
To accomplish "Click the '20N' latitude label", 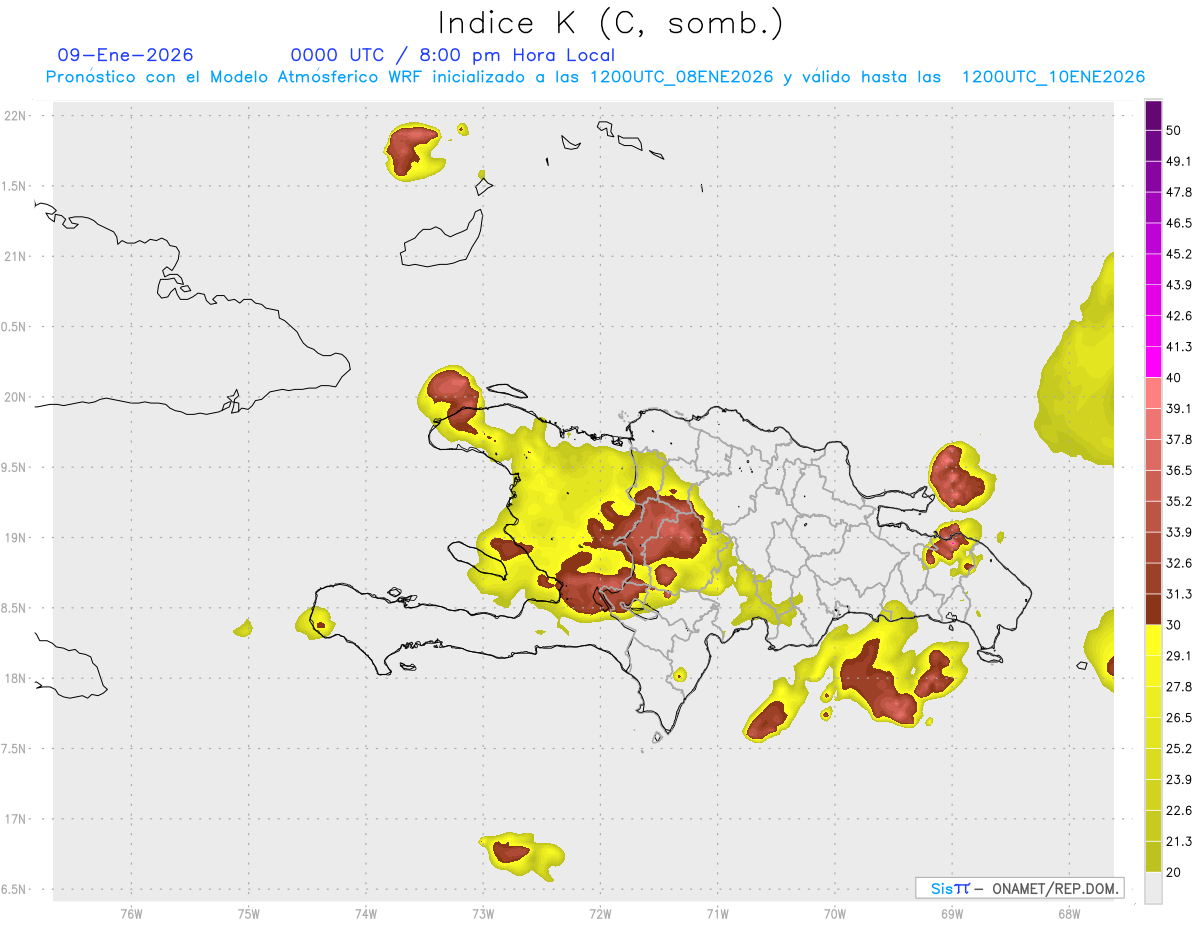I will click(x=15, y=397).
